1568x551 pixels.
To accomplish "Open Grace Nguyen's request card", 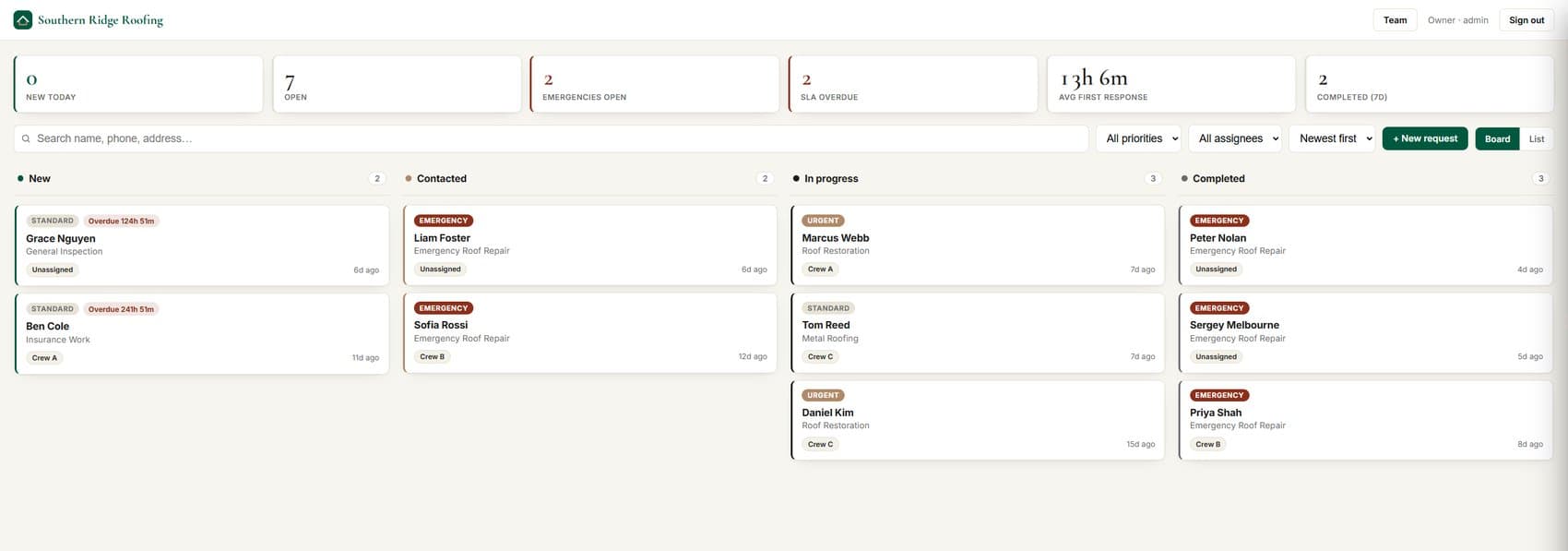I will (x=202, y=246).
